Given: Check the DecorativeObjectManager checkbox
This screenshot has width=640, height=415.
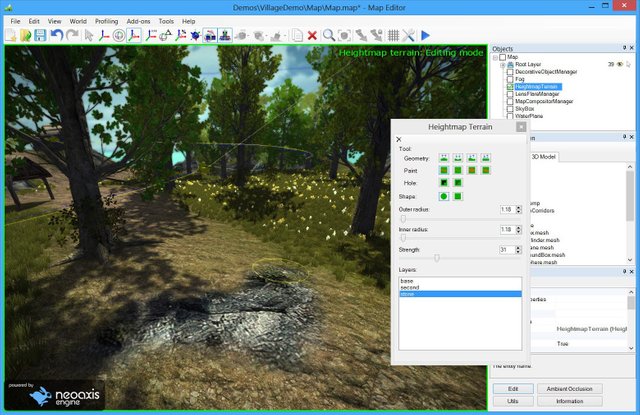Looking at the screenshot, I should (x=510, y=72).
